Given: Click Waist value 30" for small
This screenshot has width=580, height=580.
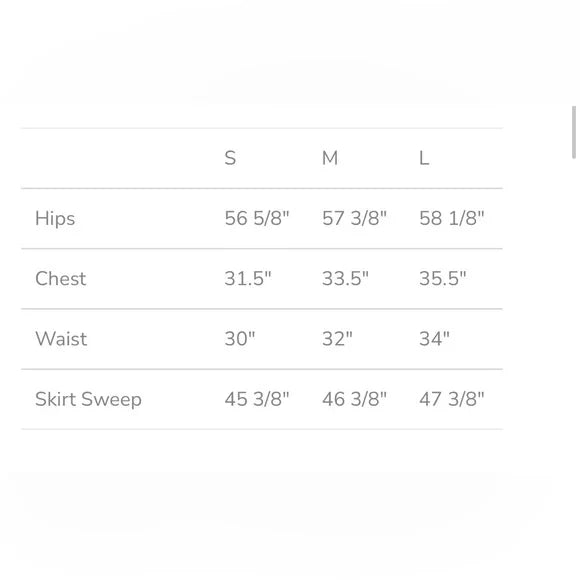Looking at the screenshot, I should point(240,339).
